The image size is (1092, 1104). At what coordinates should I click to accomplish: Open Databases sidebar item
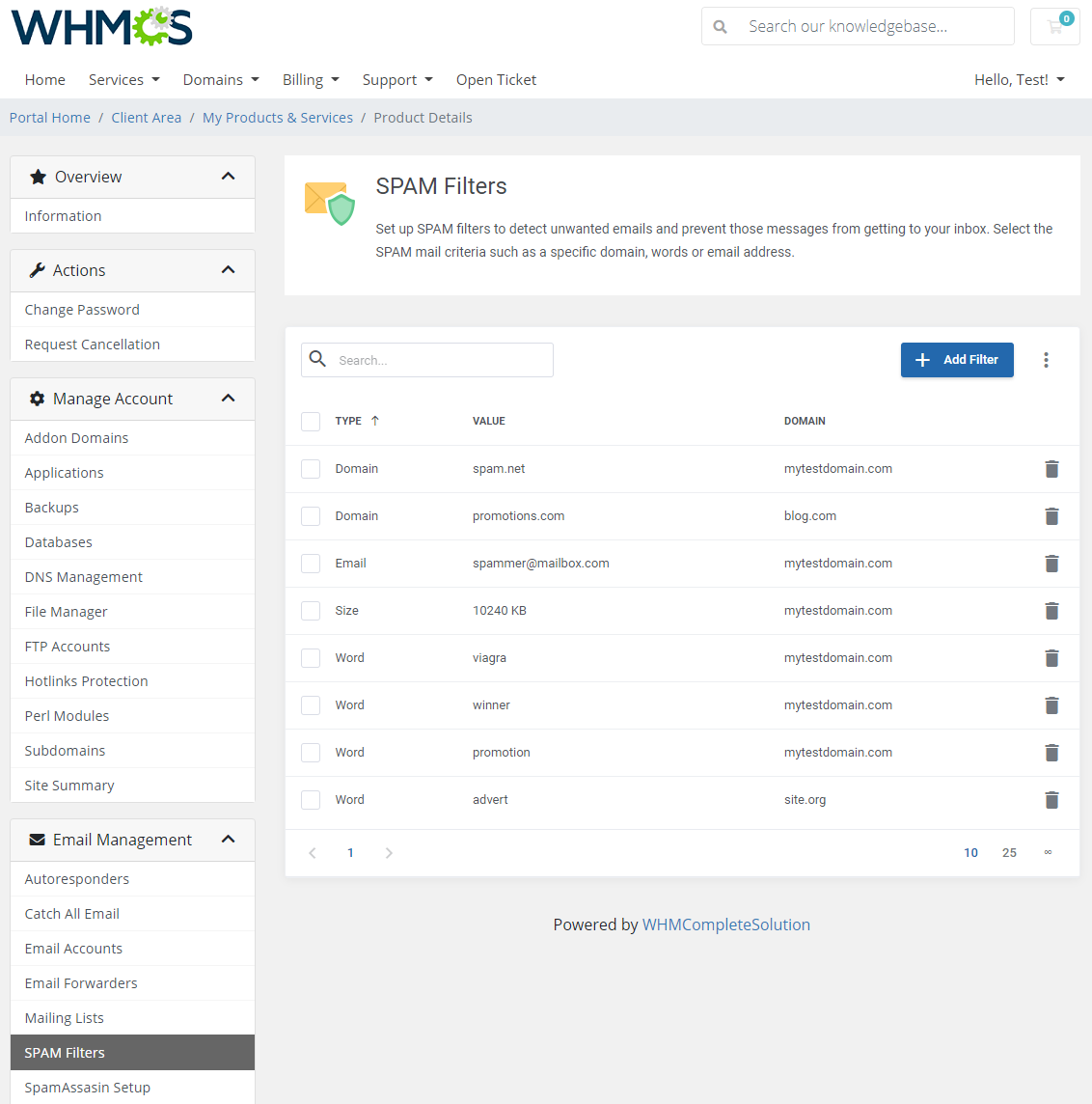tap(132, 542)
